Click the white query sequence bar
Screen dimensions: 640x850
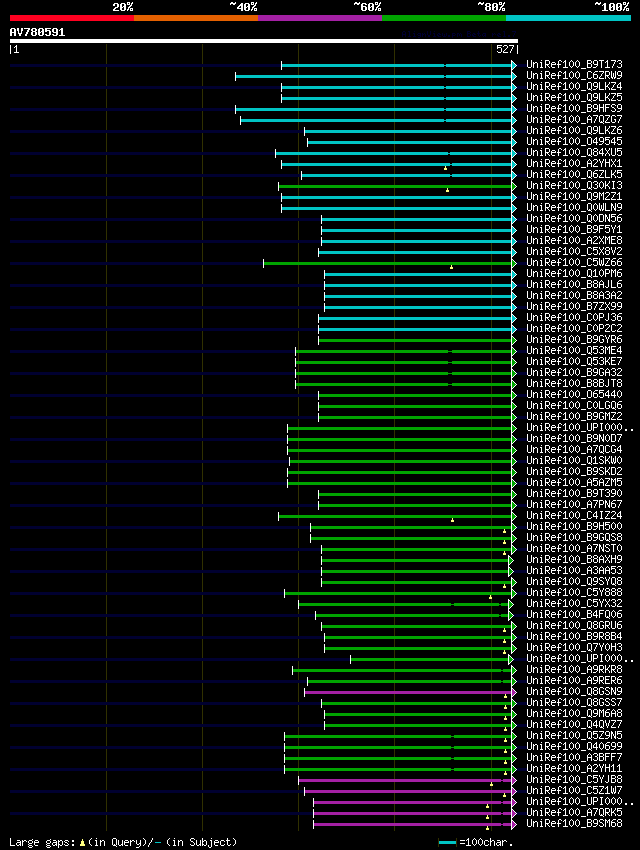(x=264, y=41)
